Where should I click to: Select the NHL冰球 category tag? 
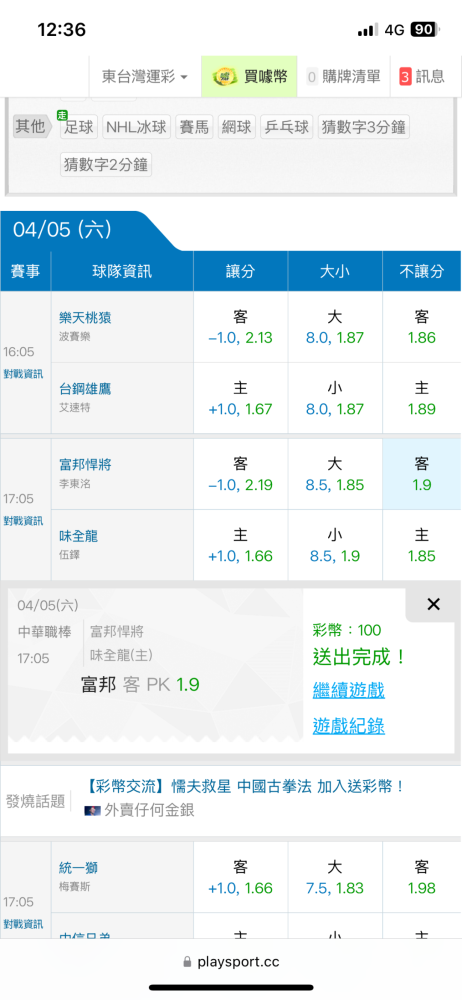click(x=137, y=127)
